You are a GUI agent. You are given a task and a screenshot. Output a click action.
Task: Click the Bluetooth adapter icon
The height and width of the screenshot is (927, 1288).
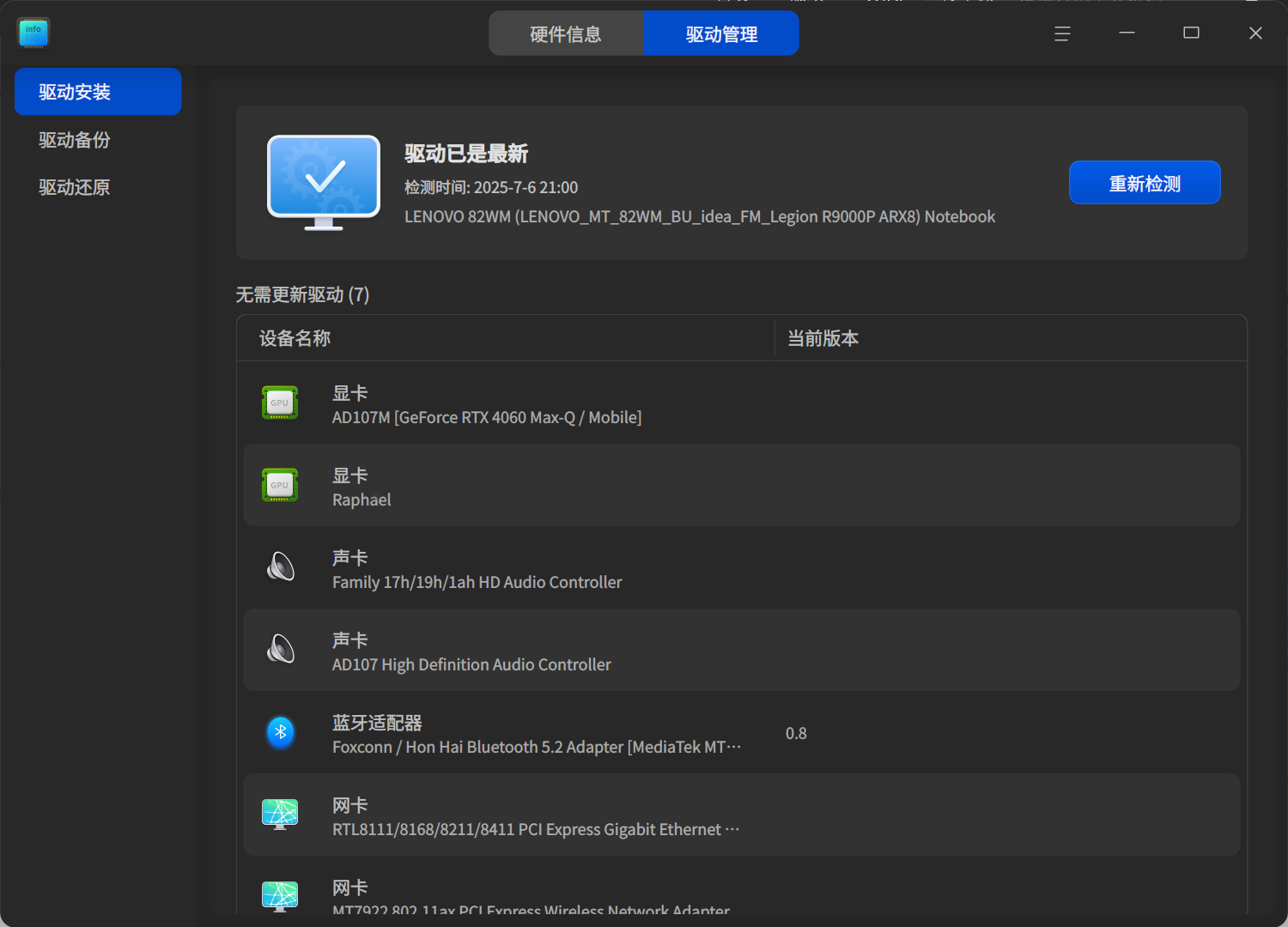pyautogui.click(x=280, y=732)
